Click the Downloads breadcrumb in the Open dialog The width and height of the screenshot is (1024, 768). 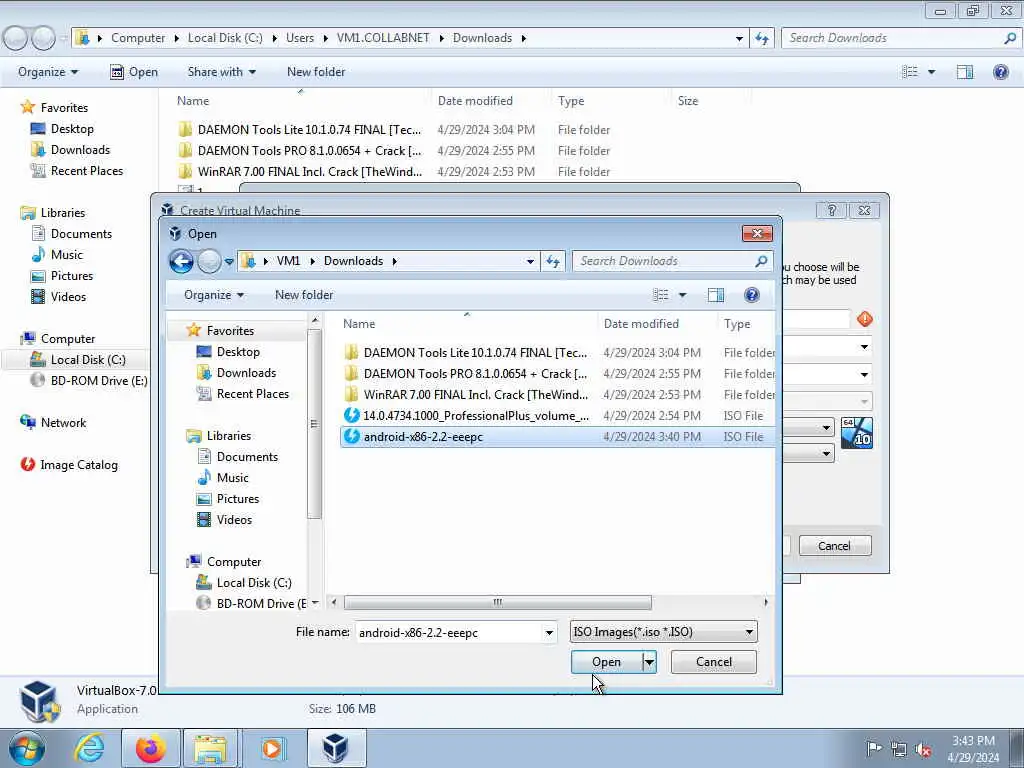pyautogui.click(x=354, y=261)
